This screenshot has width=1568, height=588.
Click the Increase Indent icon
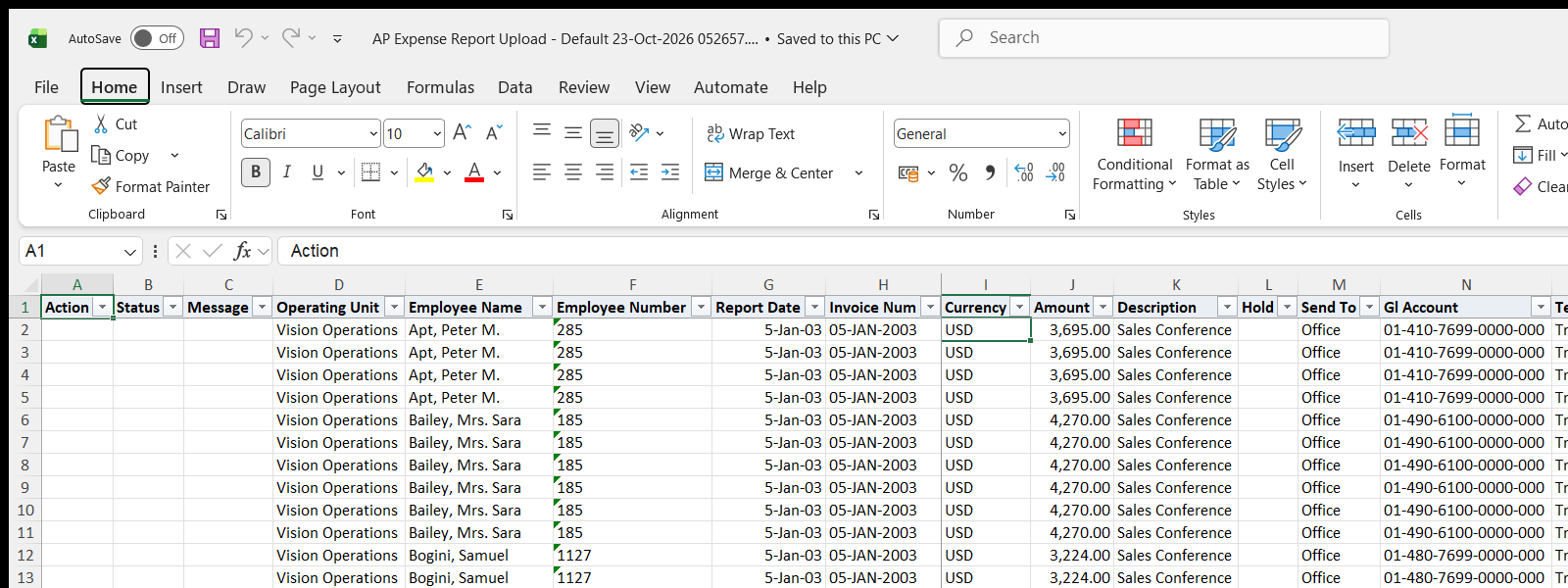(670, 172)
